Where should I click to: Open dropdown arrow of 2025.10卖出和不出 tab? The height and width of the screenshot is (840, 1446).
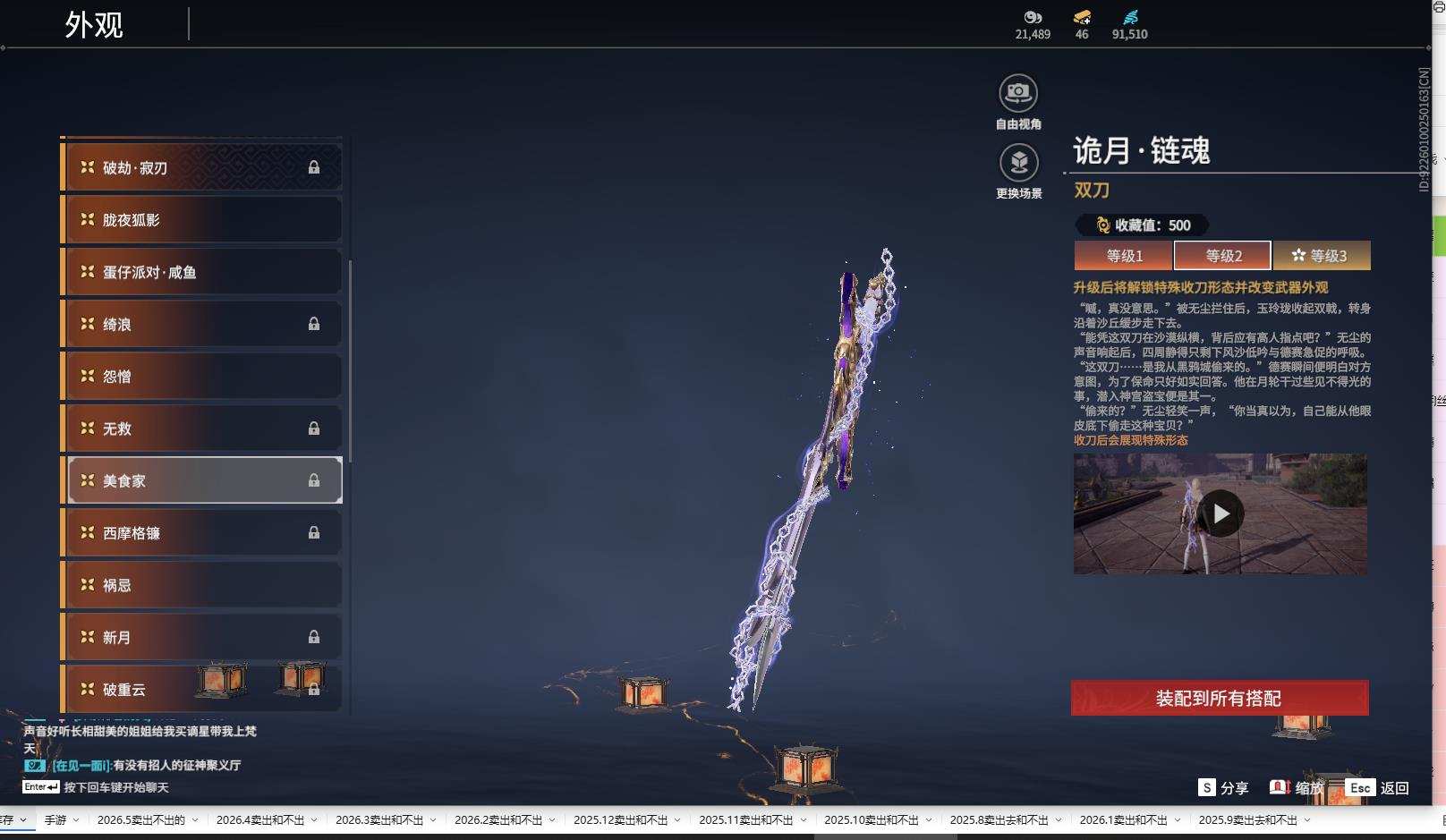(929, 819)
